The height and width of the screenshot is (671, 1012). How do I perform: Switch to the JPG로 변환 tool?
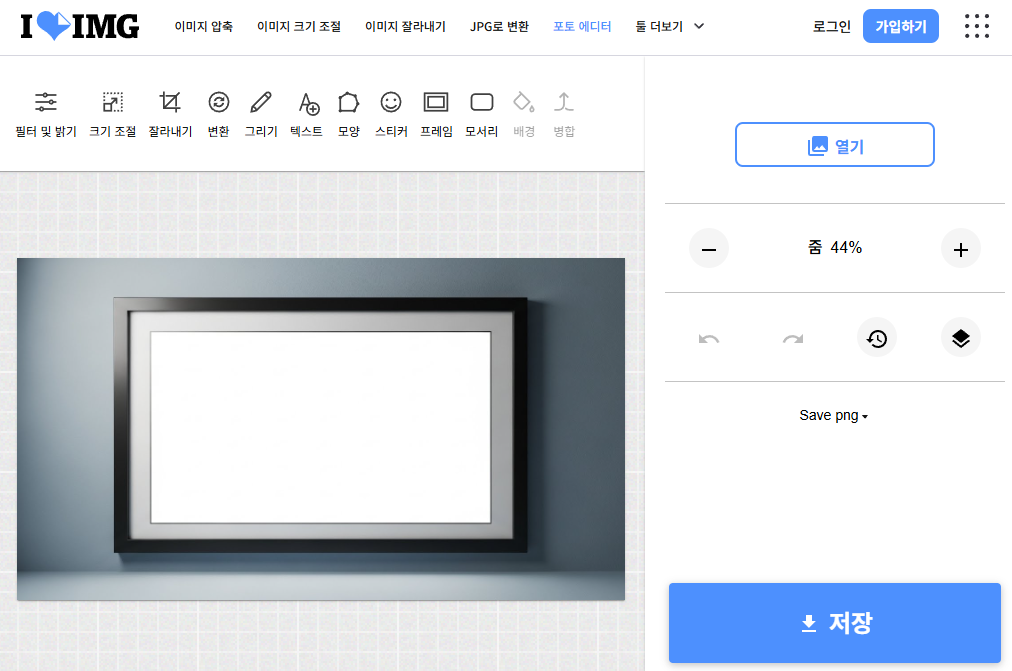coord(499,26)
